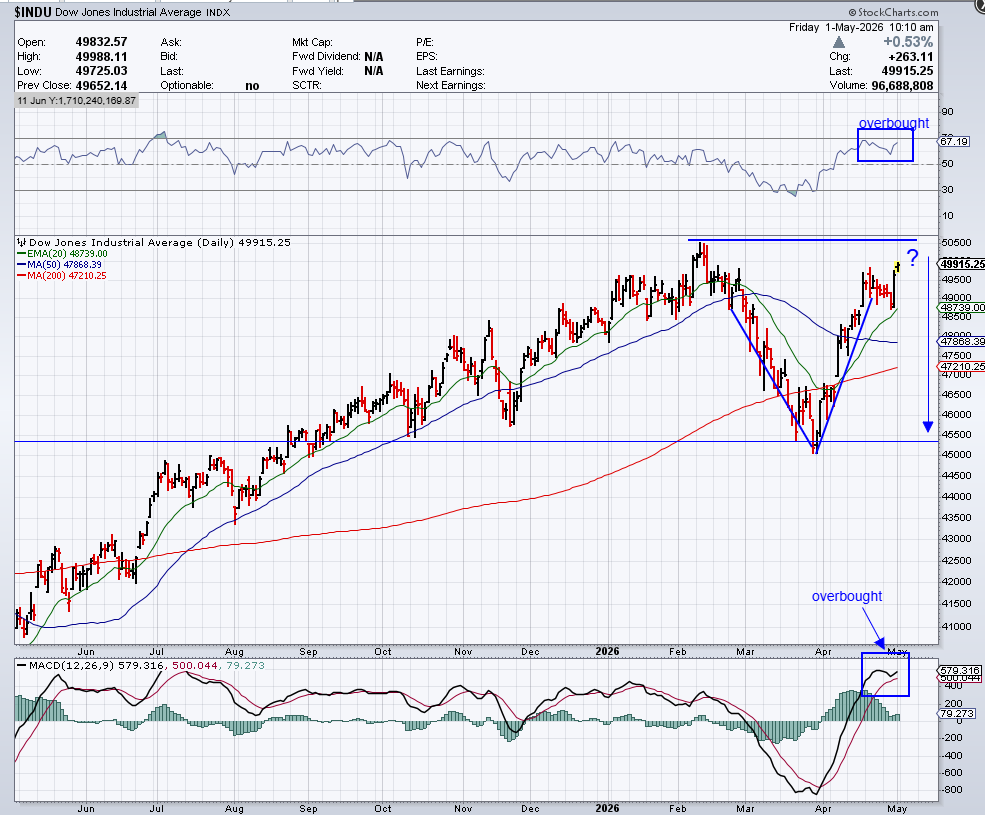Click the 'Mkt Cap:' label
This screenshot has height=815, width=985.
click(x=312, y=42)
